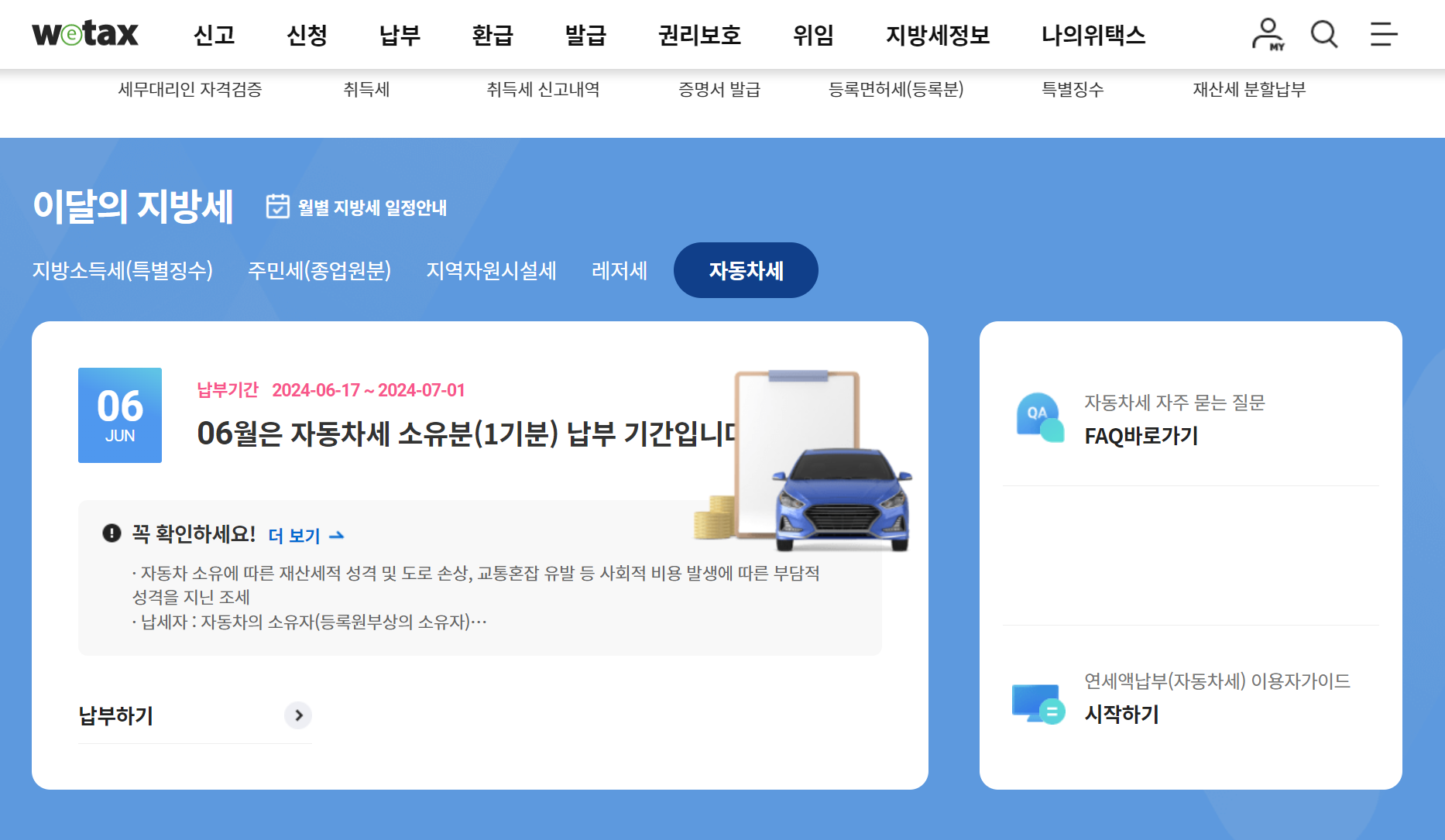Open the 권리보호 menu
1445x840 pixels.
pyautogui.click(x=699, y=35)
